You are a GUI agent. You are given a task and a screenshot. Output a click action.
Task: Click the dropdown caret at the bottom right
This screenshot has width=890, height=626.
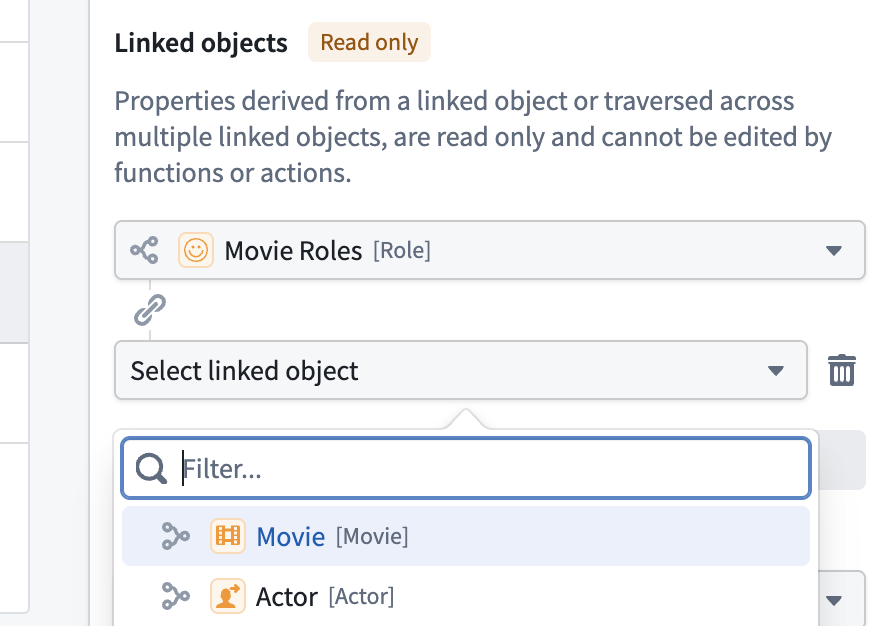click(x=834, y=600)
